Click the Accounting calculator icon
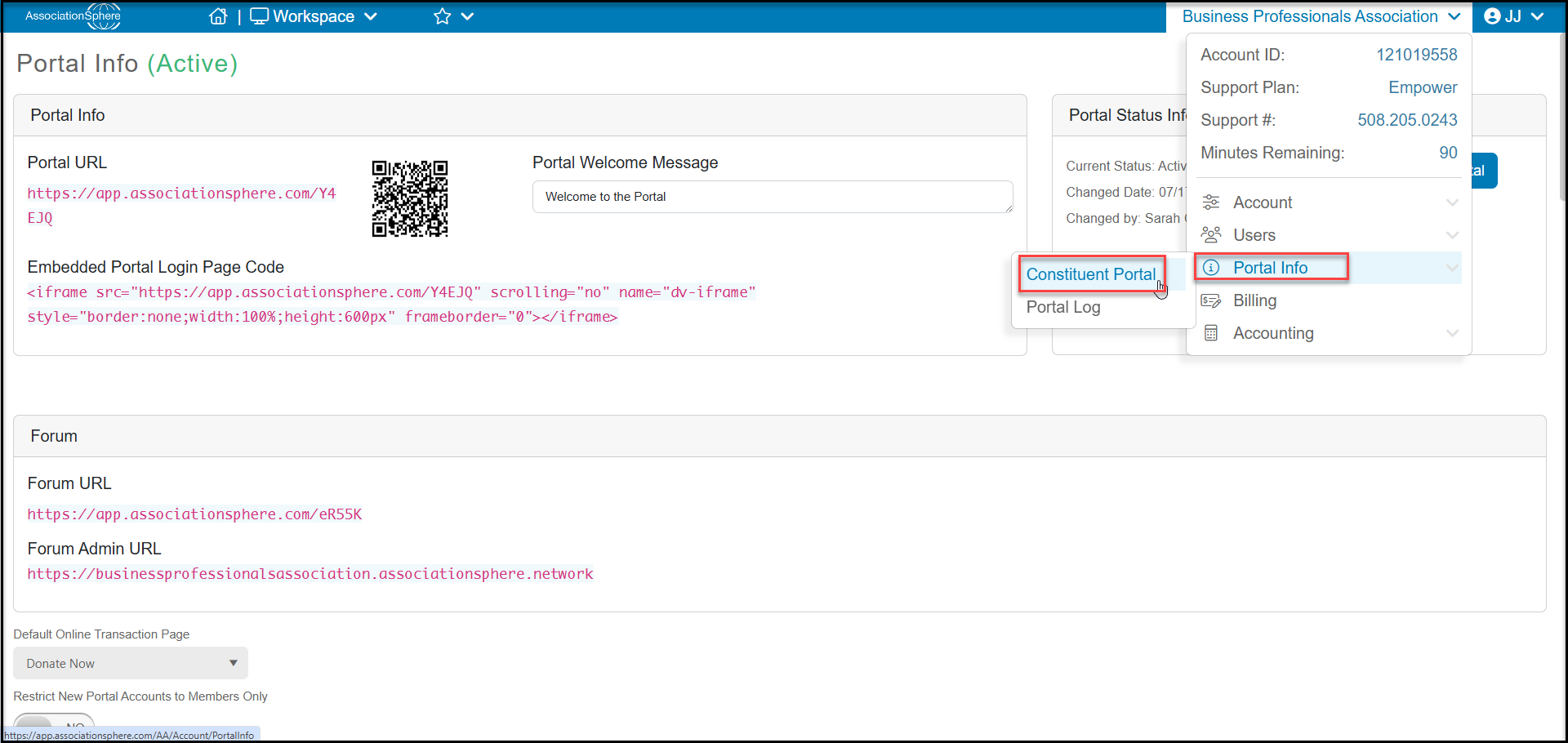Image resolution: width=1568 pixels, height=743 pixels. (1211, 333)
